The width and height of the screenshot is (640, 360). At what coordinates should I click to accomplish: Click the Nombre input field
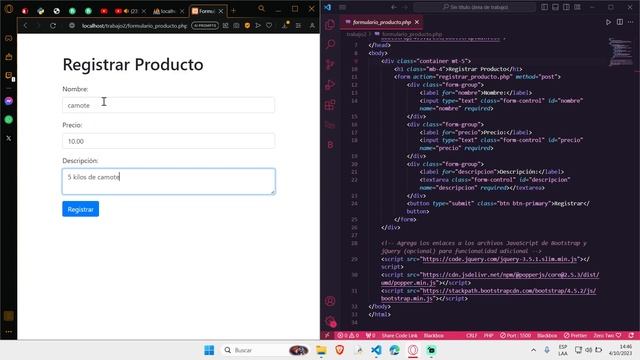click(169, 105)
